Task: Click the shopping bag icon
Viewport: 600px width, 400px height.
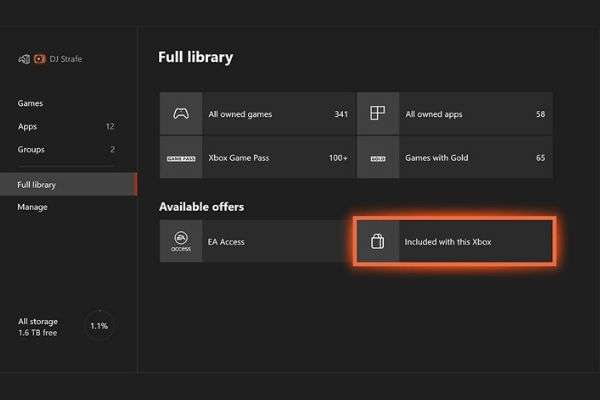Action: point(377,241)
